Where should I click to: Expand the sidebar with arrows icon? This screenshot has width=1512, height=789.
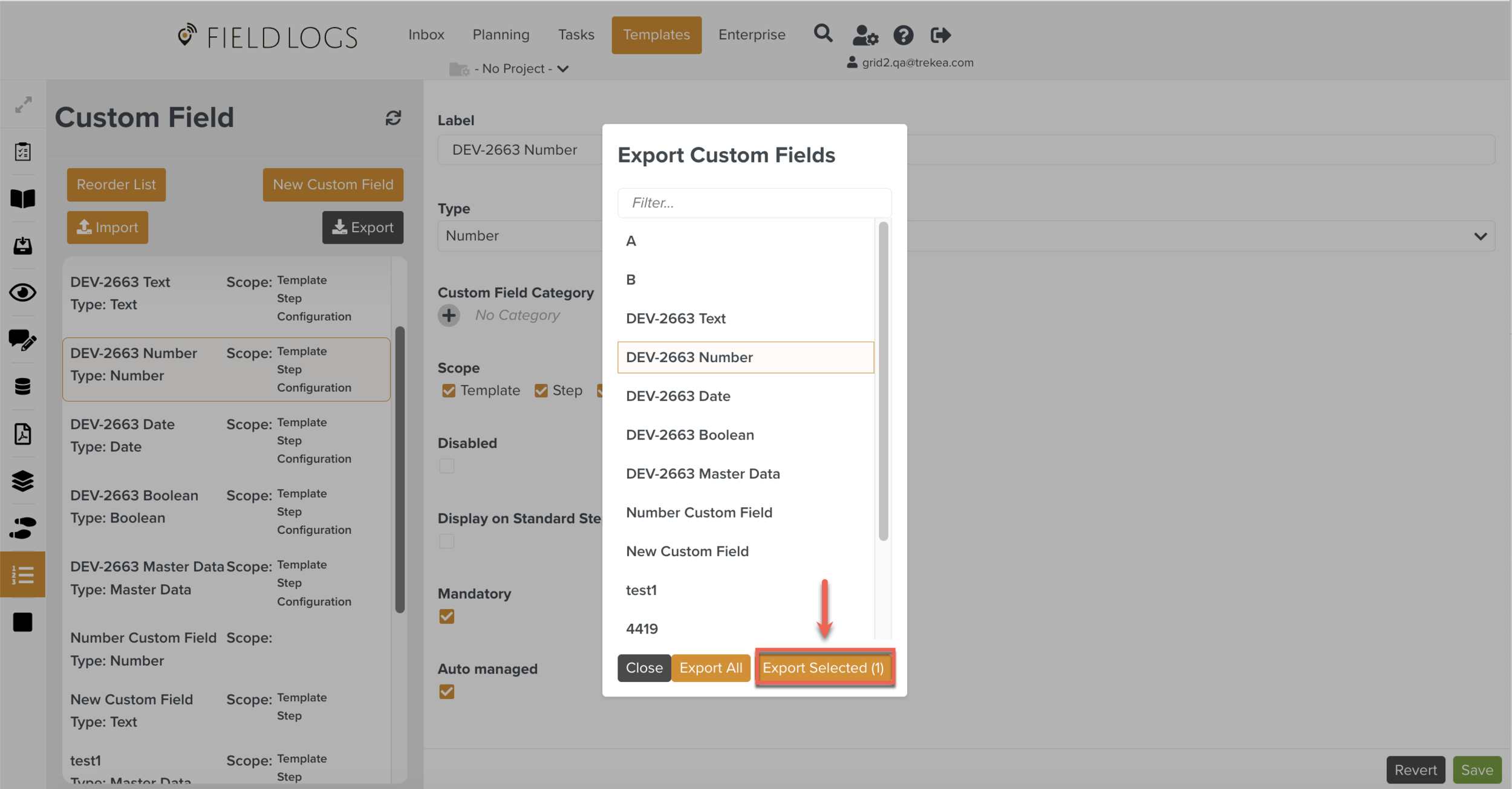coord(23,105)
